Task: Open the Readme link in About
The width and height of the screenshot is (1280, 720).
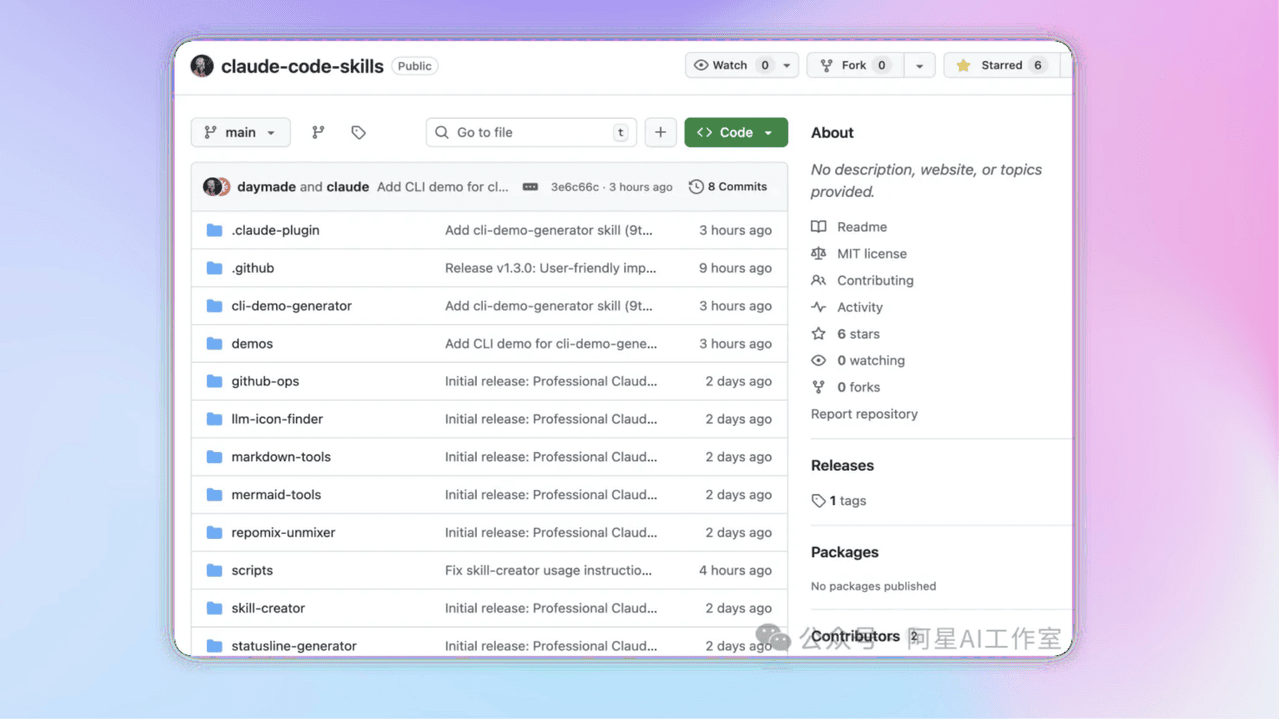Action: pyautogui.click(x=861, y=227)
